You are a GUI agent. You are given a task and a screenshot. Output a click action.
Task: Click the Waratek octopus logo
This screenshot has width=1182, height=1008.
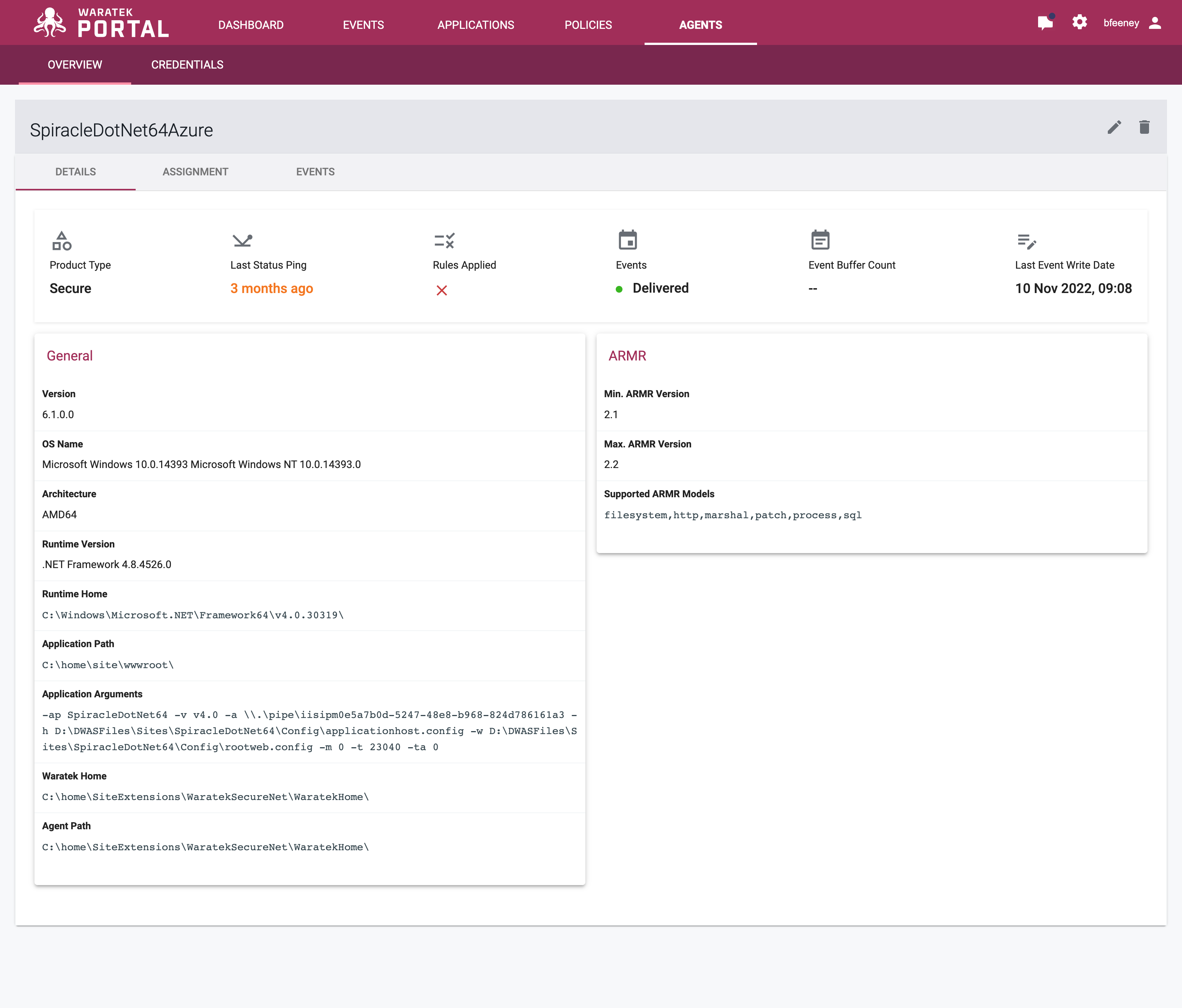pyautogui.click(x=50, y=23)
